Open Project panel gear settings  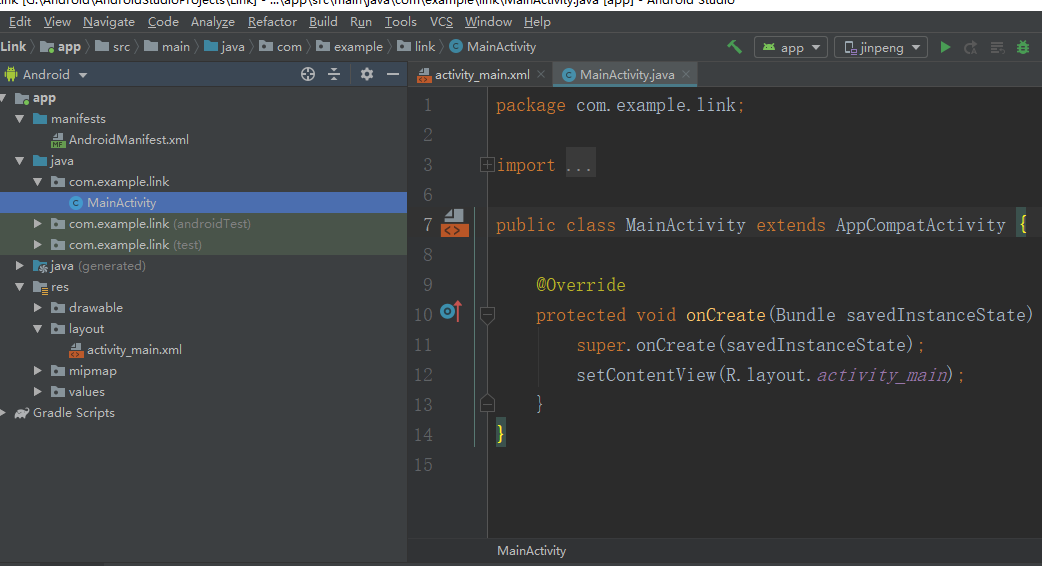[367, 74]
